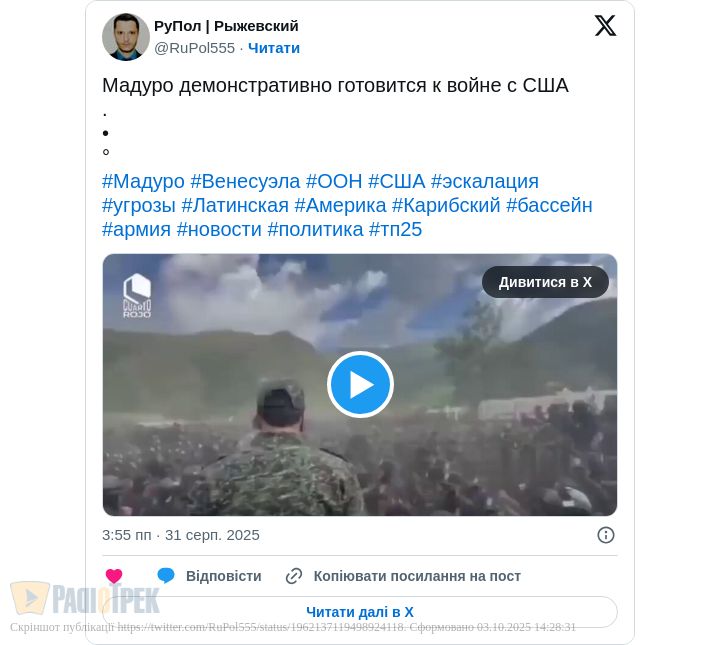Click the Відповісти reply label

224,576
